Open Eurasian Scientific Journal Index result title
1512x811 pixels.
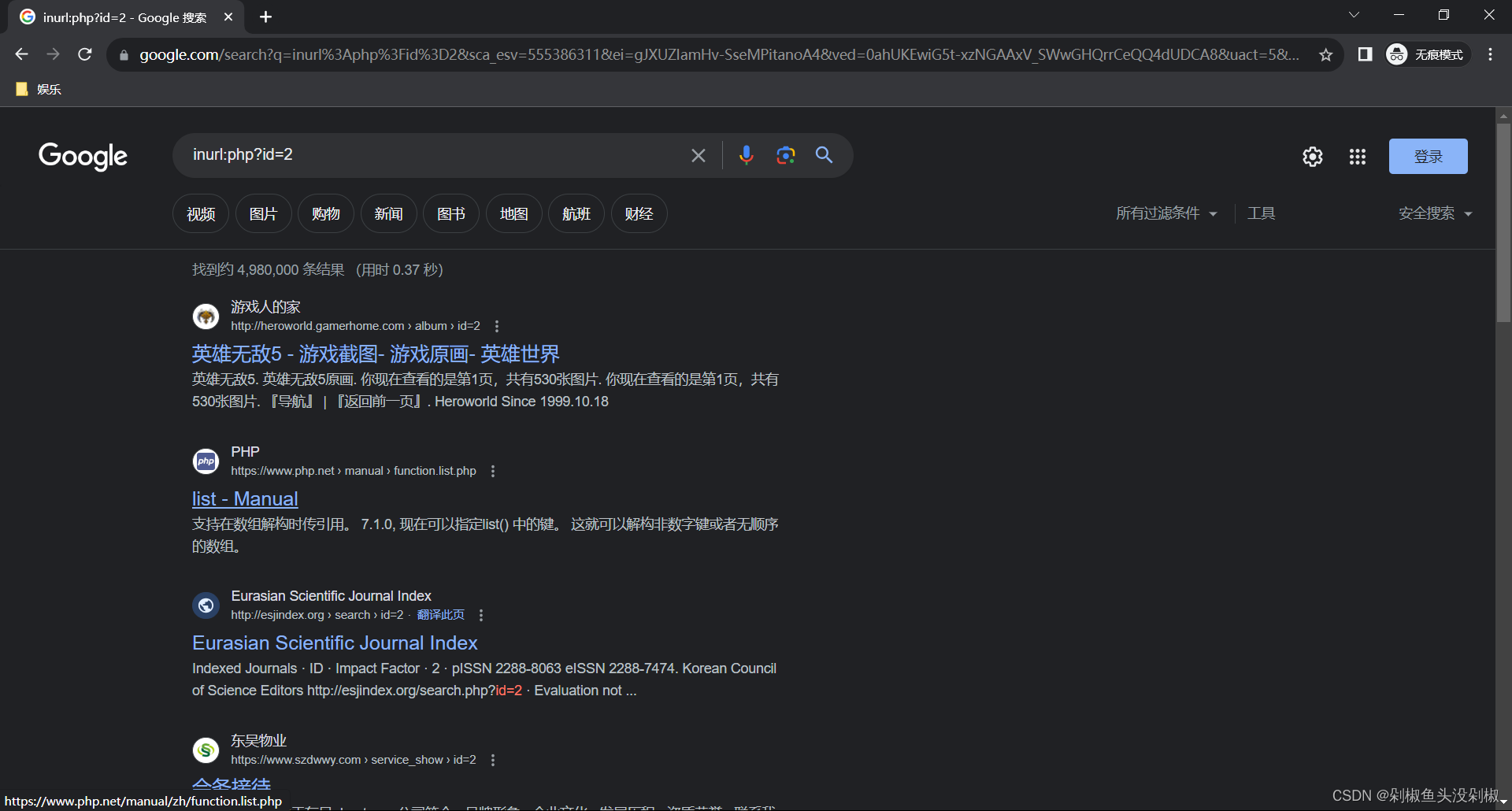[335, 643]
